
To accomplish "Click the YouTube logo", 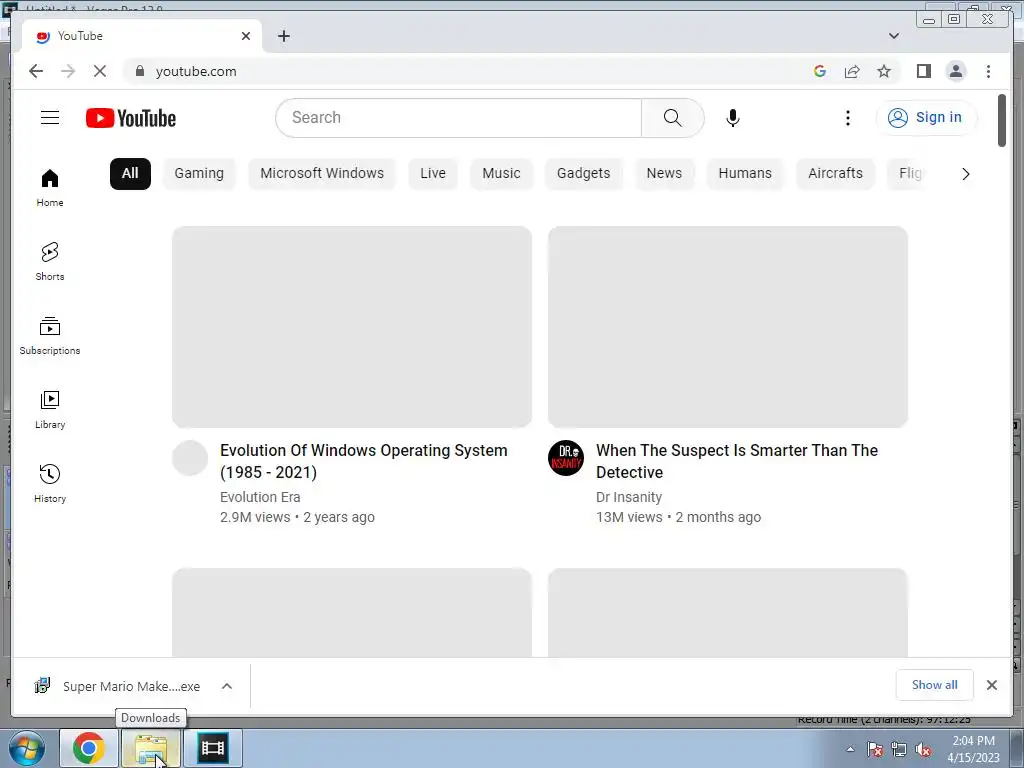I will tap(131, 118).
